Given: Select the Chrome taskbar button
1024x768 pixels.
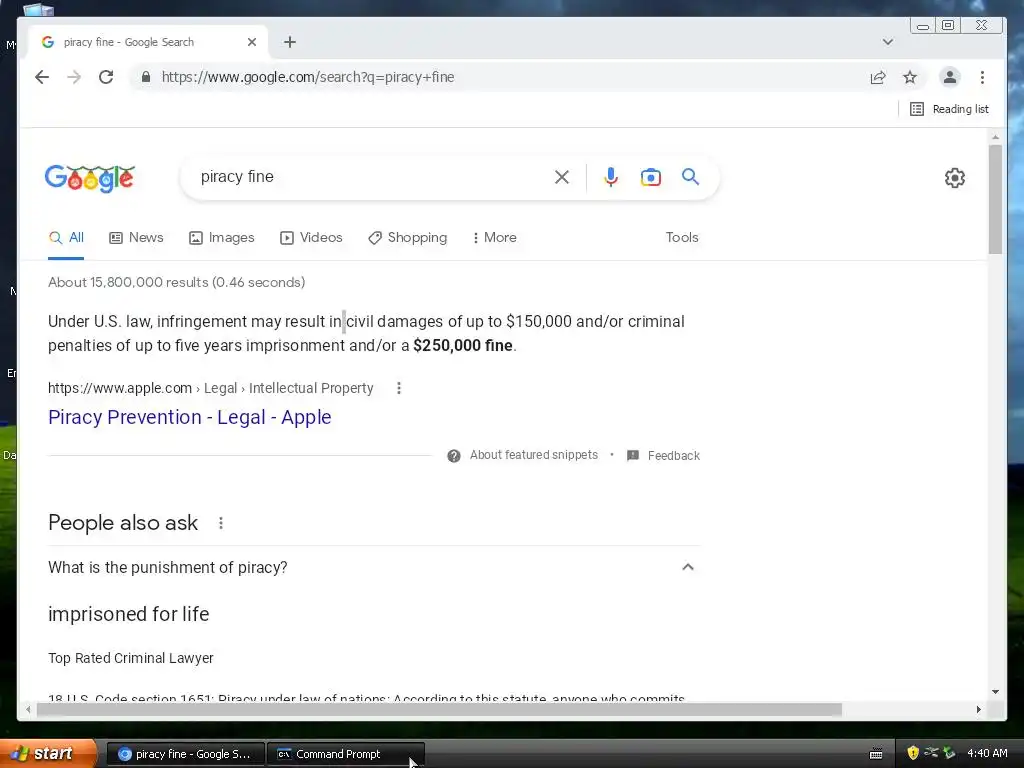Looking at the screenshot, I should [x=185, y=754].
